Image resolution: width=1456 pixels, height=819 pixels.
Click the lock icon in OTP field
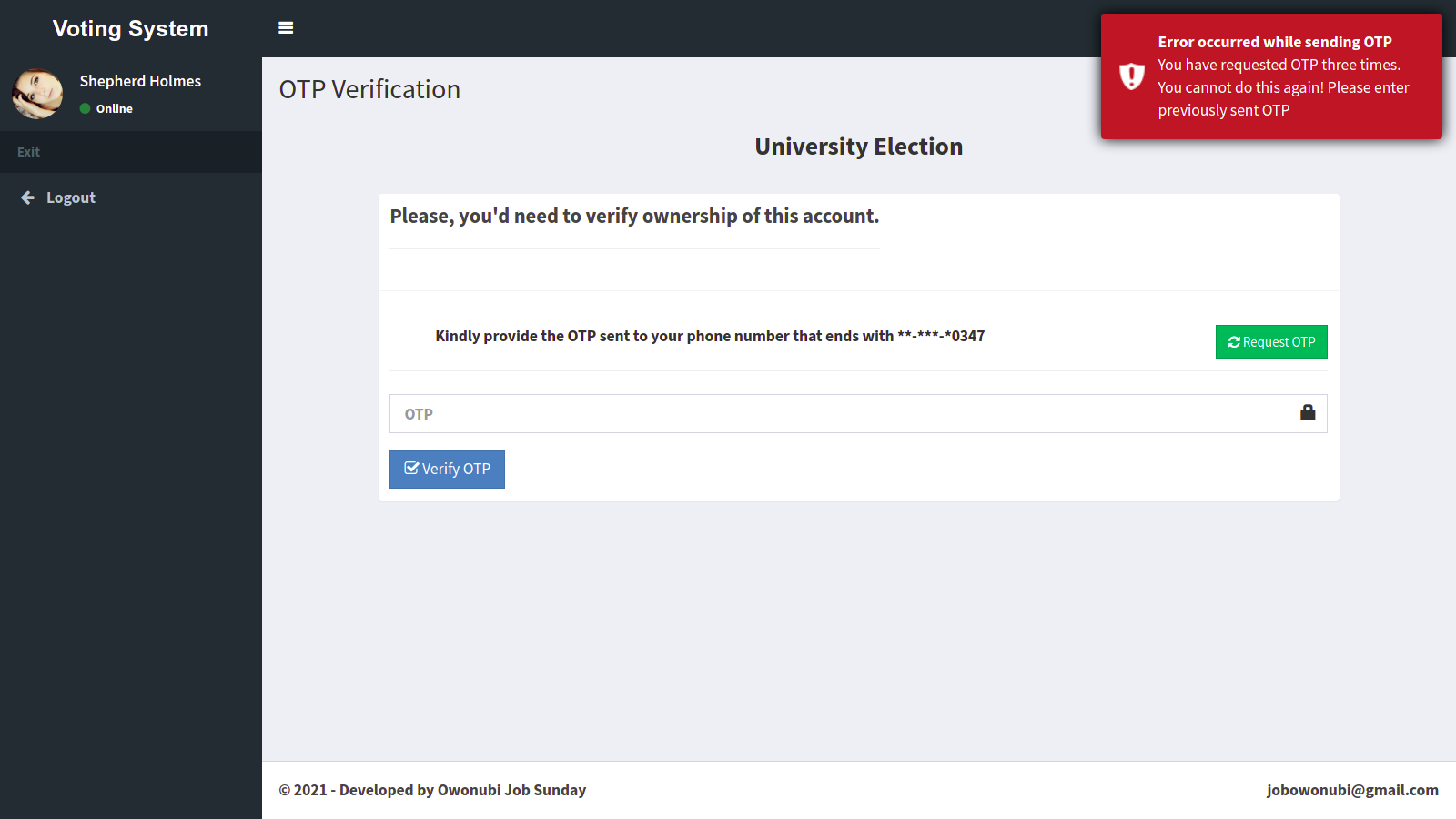[1308, 413]
